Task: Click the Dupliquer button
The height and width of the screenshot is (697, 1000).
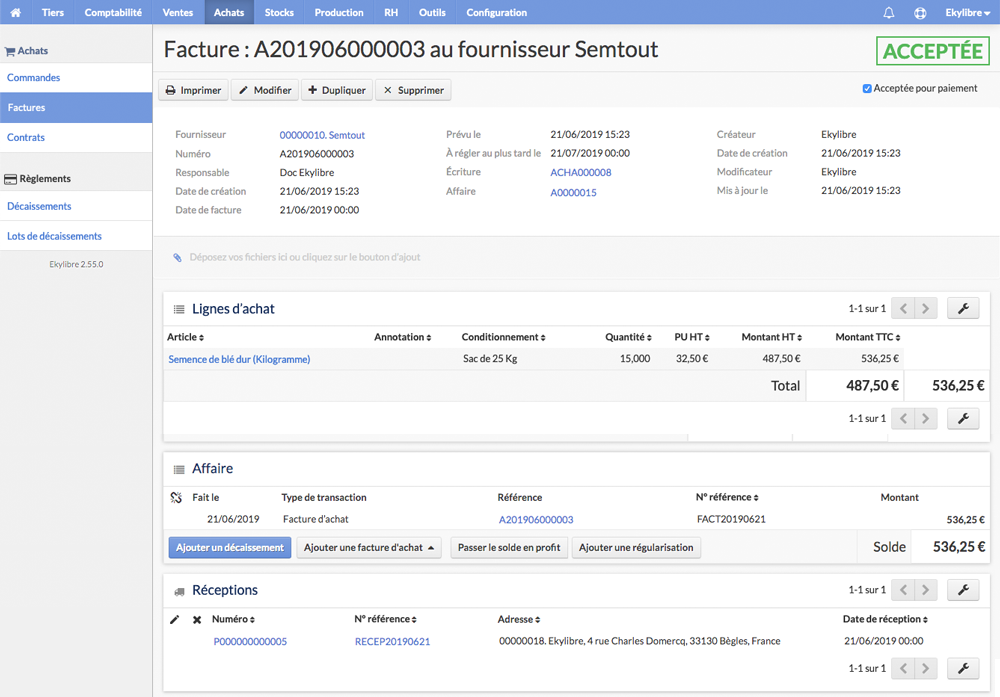Action: pyautogui.click(x=337, y=91)
